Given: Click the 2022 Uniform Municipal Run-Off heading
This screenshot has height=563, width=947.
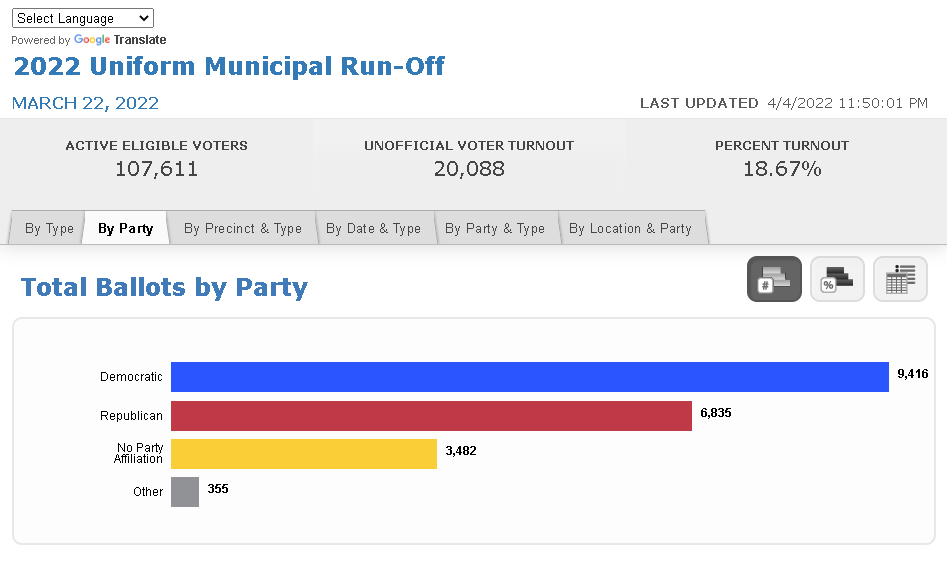Looking at the screenshot, I should coord(229,66).
